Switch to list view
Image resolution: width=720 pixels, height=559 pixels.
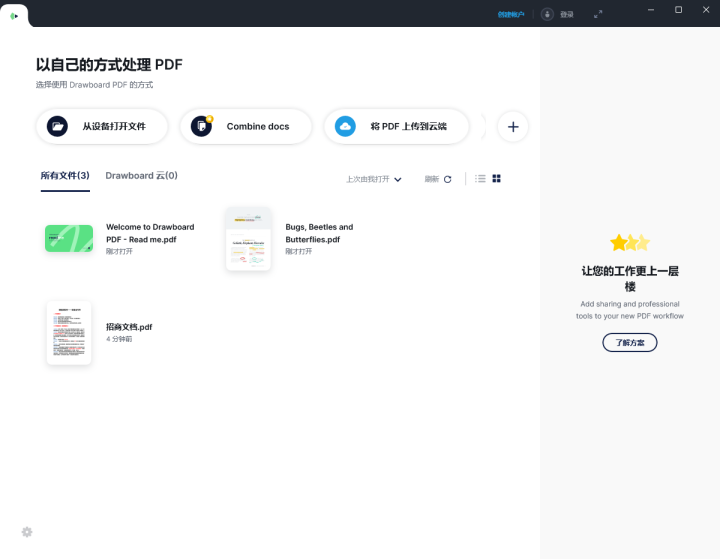pyautogui.click(x=480, y=179)
